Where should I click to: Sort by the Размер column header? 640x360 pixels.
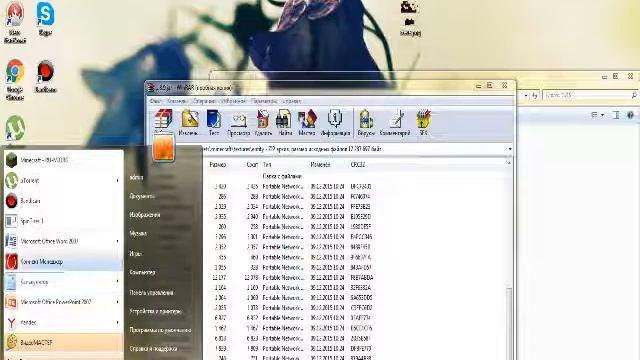point(218,164)
